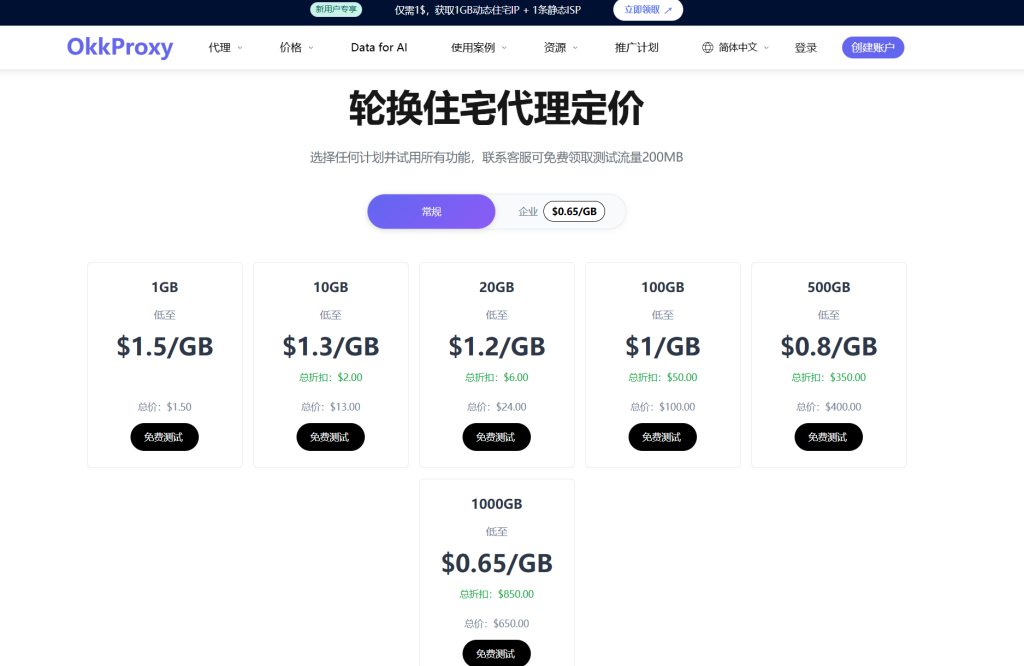This screenshot has height=666, width=1024.
Task: Click 免费测试 on the 1000GB plan
Action: pyautogui.click(x=496, y=652)
